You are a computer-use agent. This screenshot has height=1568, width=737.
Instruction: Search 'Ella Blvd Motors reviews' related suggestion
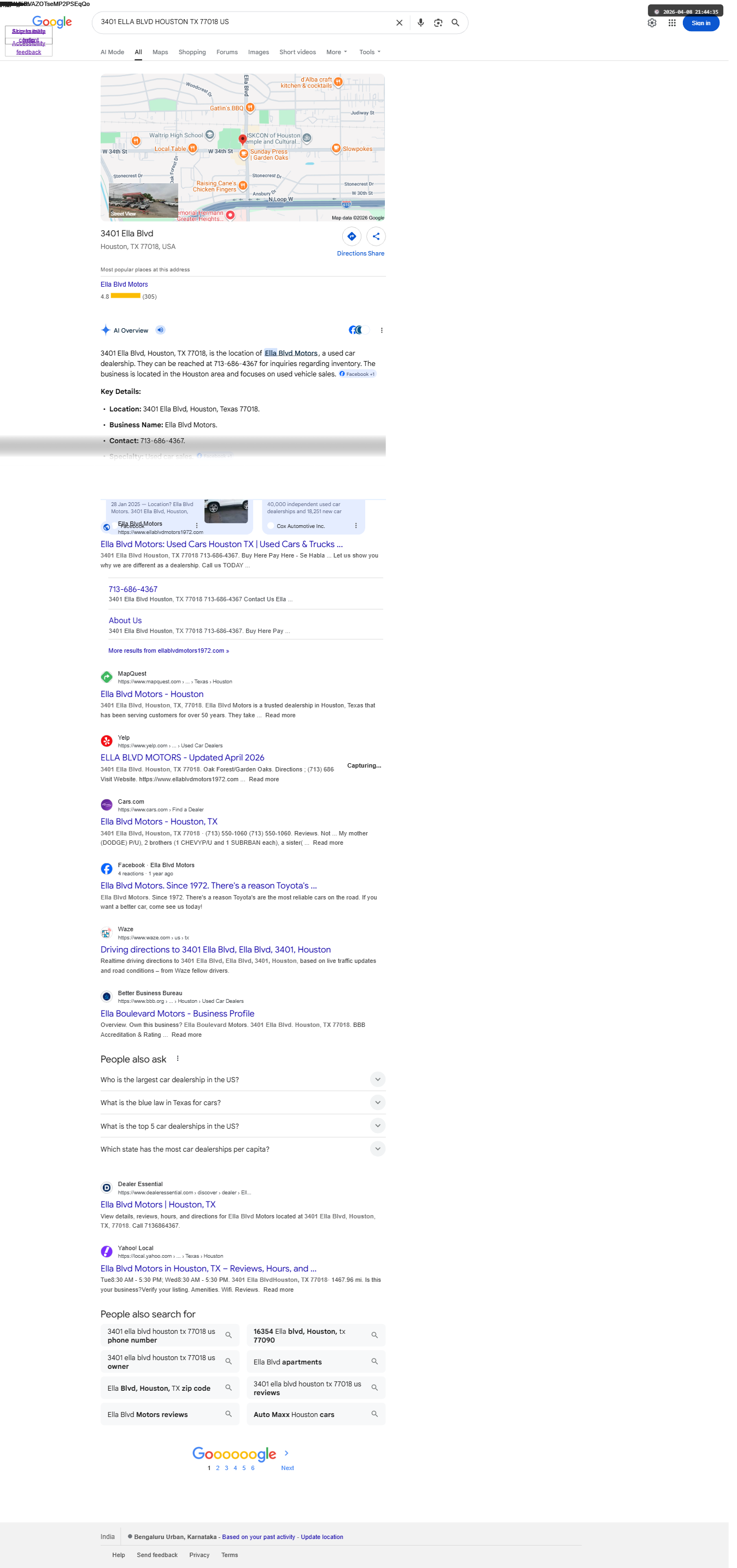(x=169, y=1414)
